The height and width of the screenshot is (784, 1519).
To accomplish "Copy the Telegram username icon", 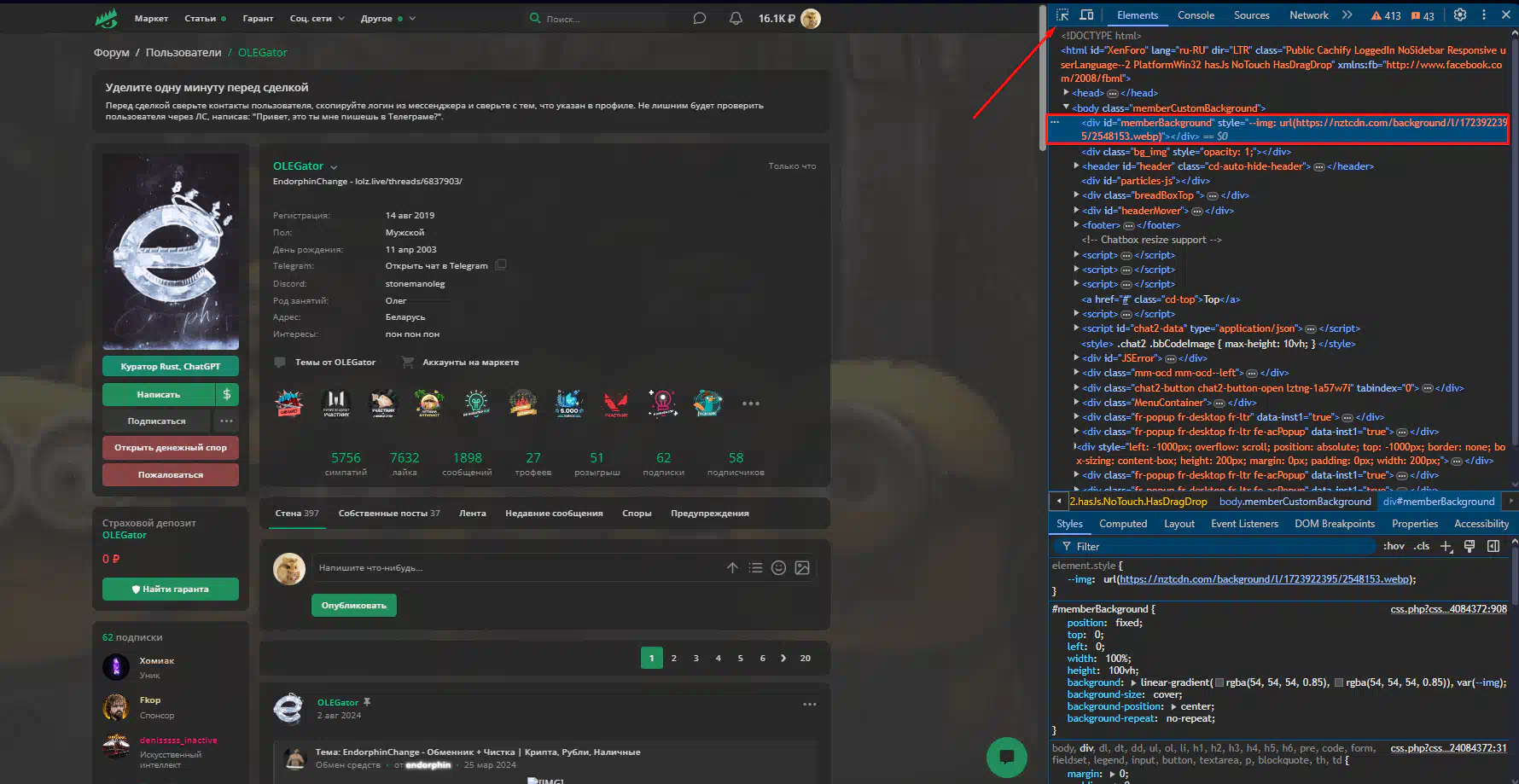I will pyautogui.click(x=501, y=265).
